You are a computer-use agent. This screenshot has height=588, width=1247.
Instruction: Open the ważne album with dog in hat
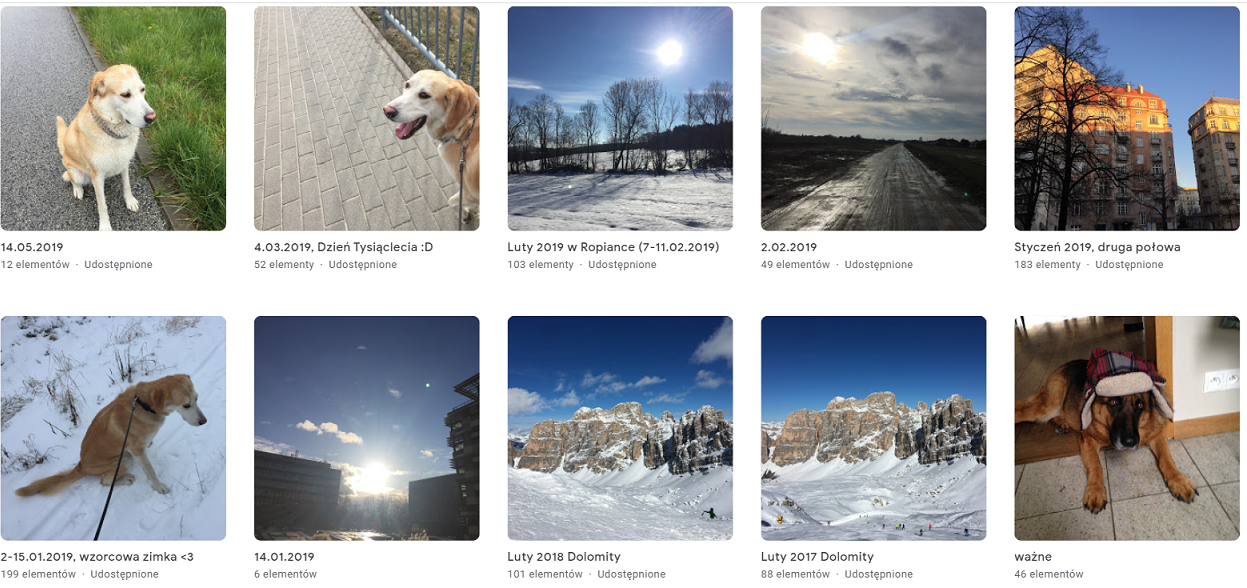1127,428
